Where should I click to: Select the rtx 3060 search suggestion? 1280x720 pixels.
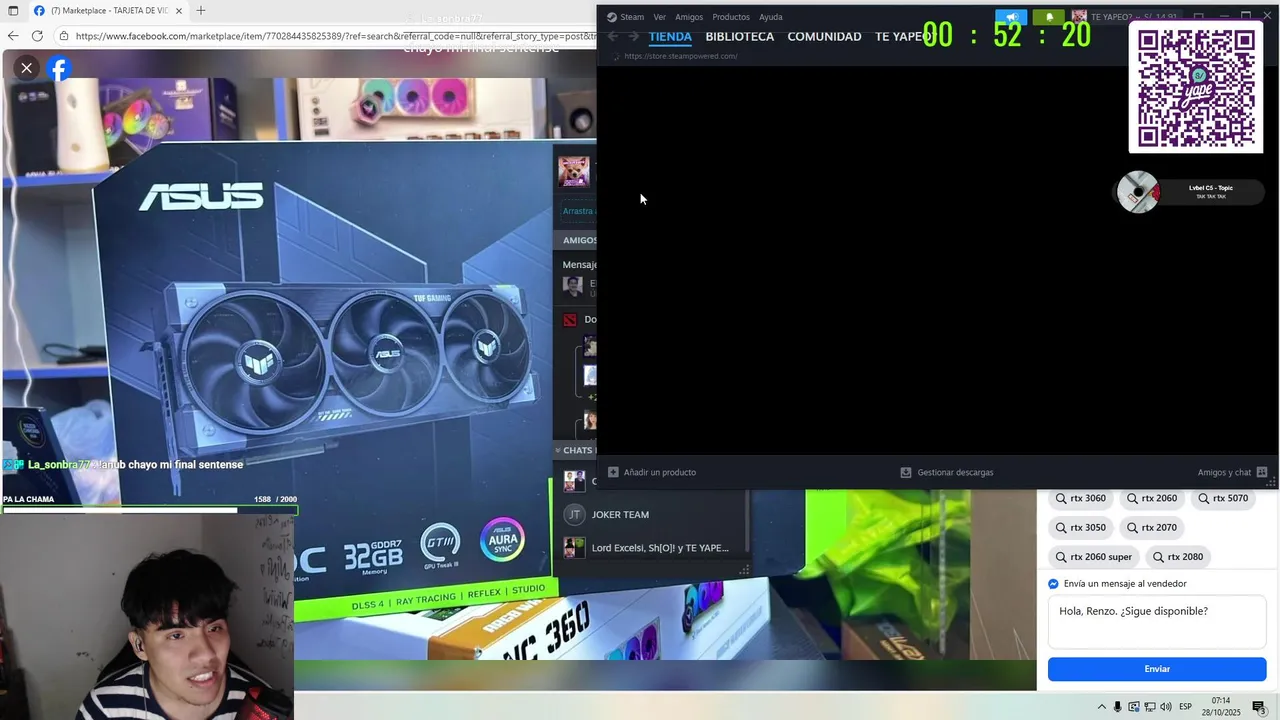point(1081,498)
